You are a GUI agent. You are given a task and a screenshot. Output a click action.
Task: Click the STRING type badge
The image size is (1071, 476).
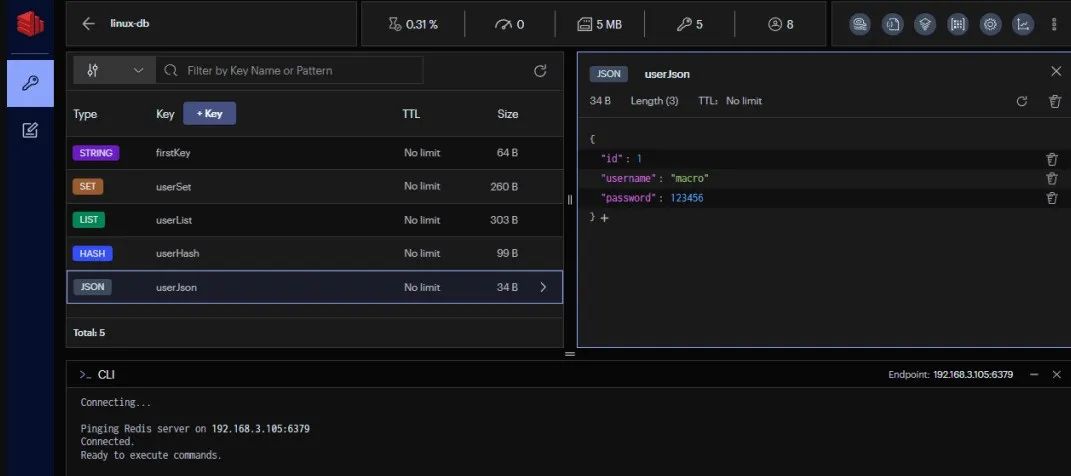(96, 153)
